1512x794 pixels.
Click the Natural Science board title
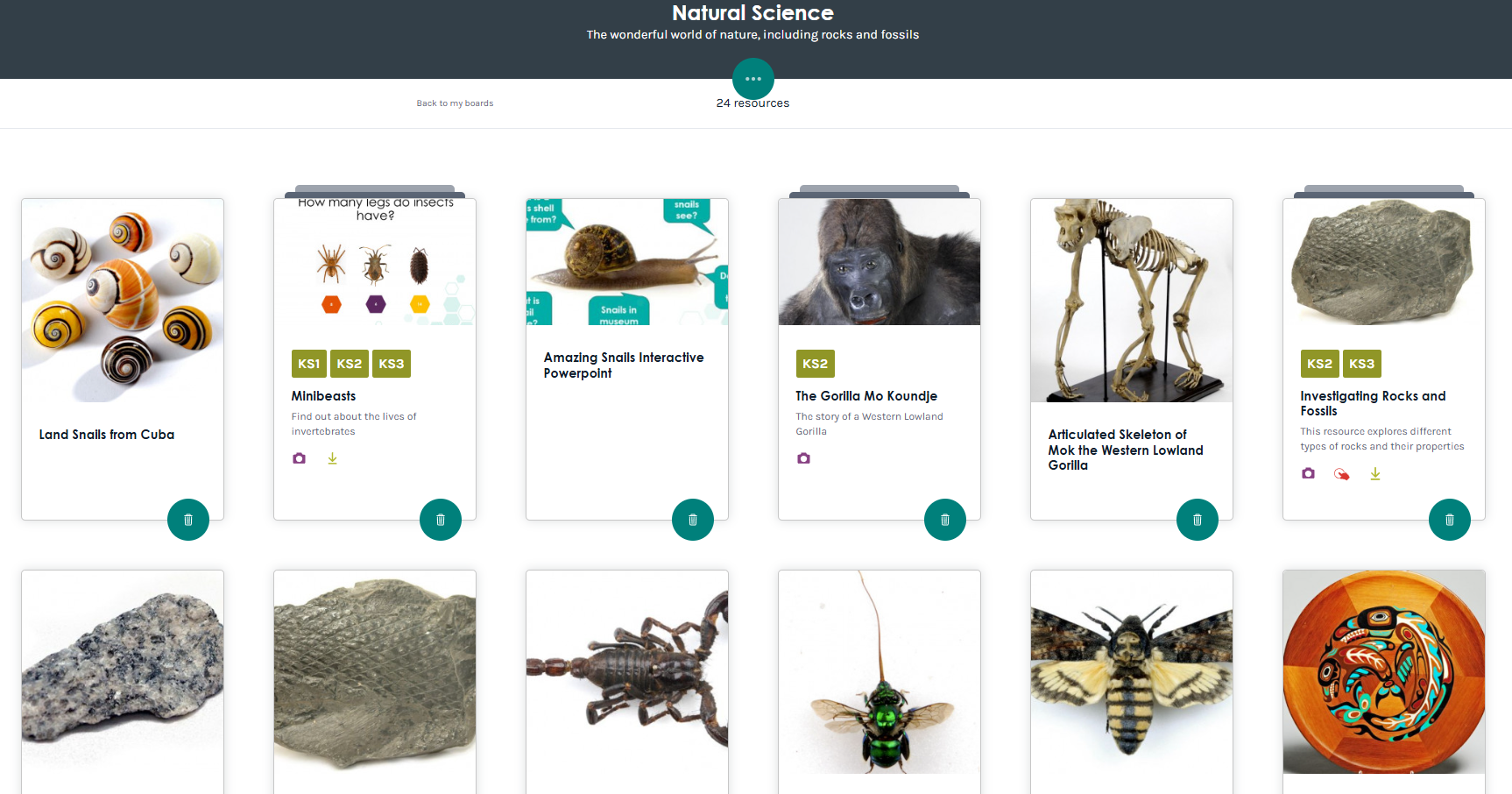[752, 13]
